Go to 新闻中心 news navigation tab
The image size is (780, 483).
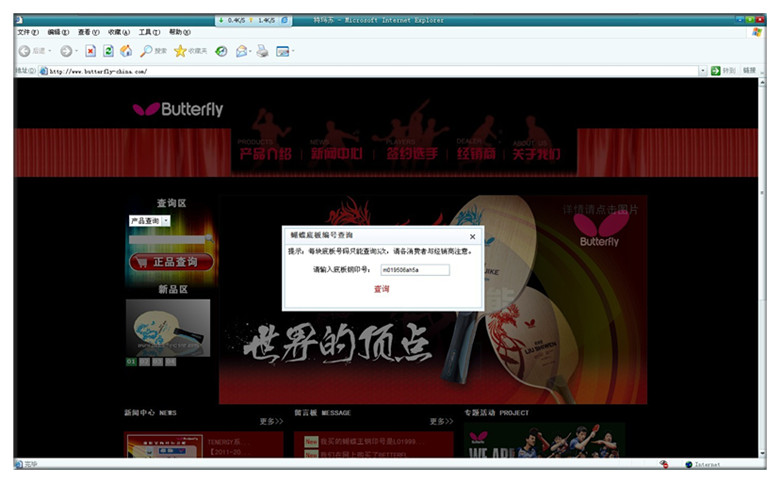click(337, 153)
